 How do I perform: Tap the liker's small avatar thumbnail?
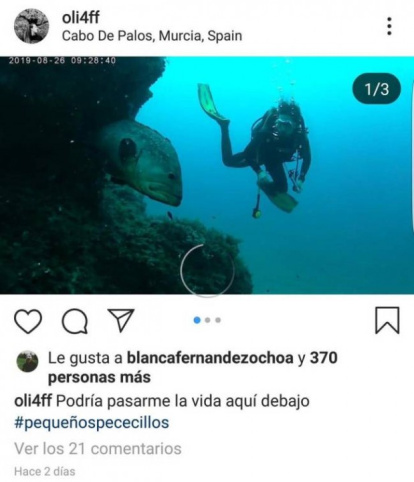point(27,361)
